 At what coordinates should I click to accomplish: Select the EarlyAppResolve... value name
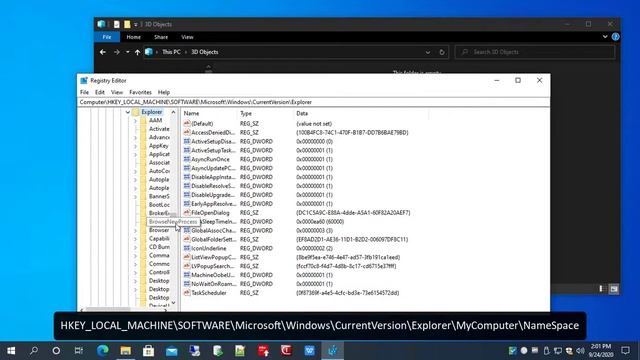pyautogui.click(x=213, y=204)
